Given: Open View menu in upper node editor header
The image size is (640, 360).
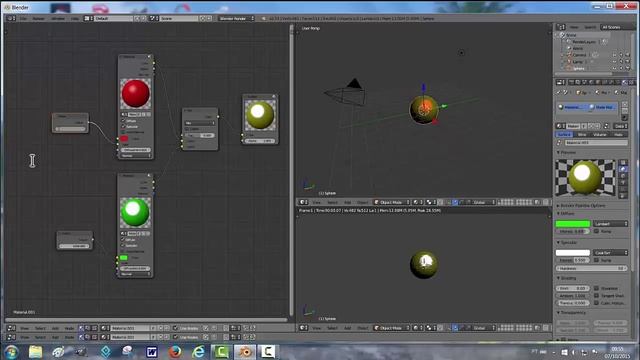Looking at the screenshot, I should pos(24,328).
